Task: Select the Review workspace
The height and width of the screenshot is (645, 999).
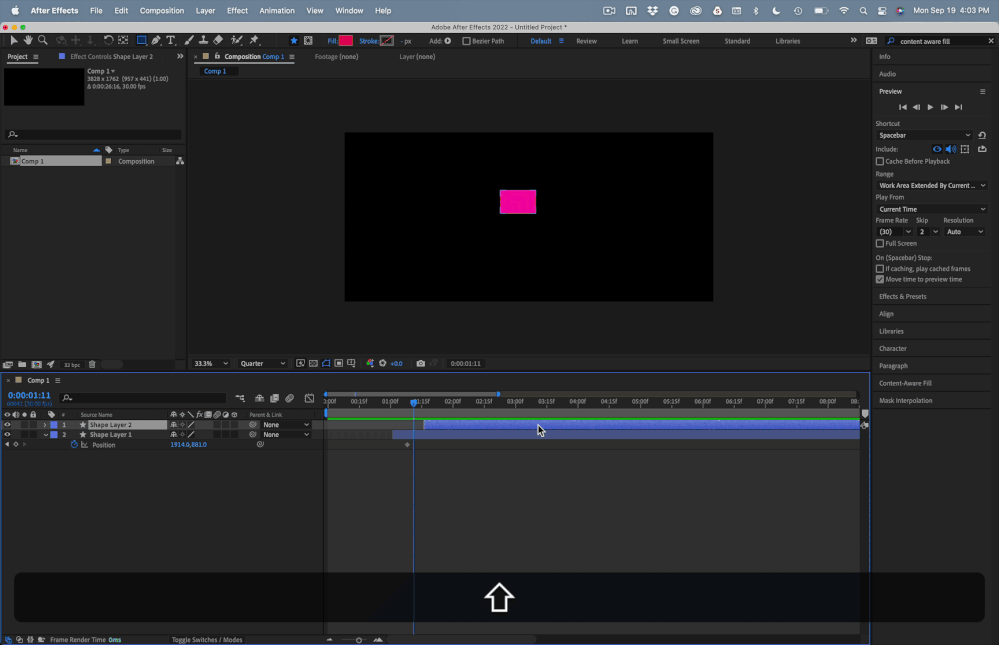Action: coord(586,41)
